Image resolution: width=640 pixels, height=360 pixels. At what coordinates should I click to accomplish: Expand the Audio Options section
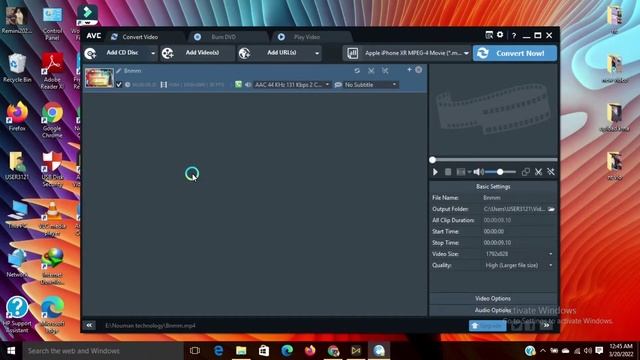pos(493,310)
